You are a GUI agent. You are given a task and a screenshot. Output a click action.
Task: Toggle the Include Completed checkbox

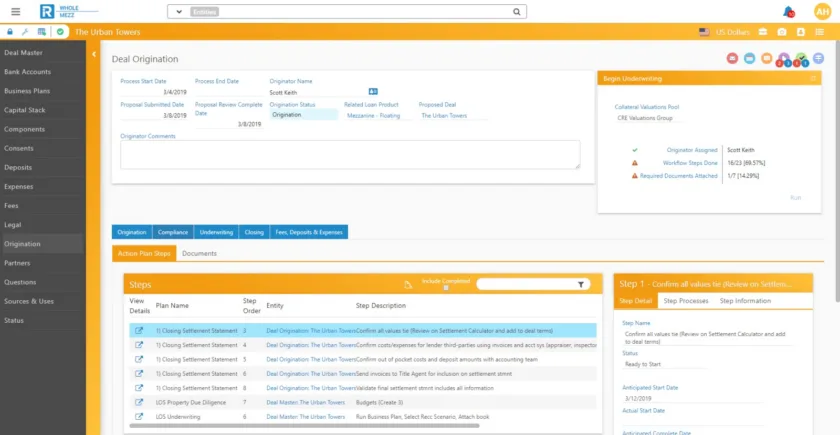446,288
